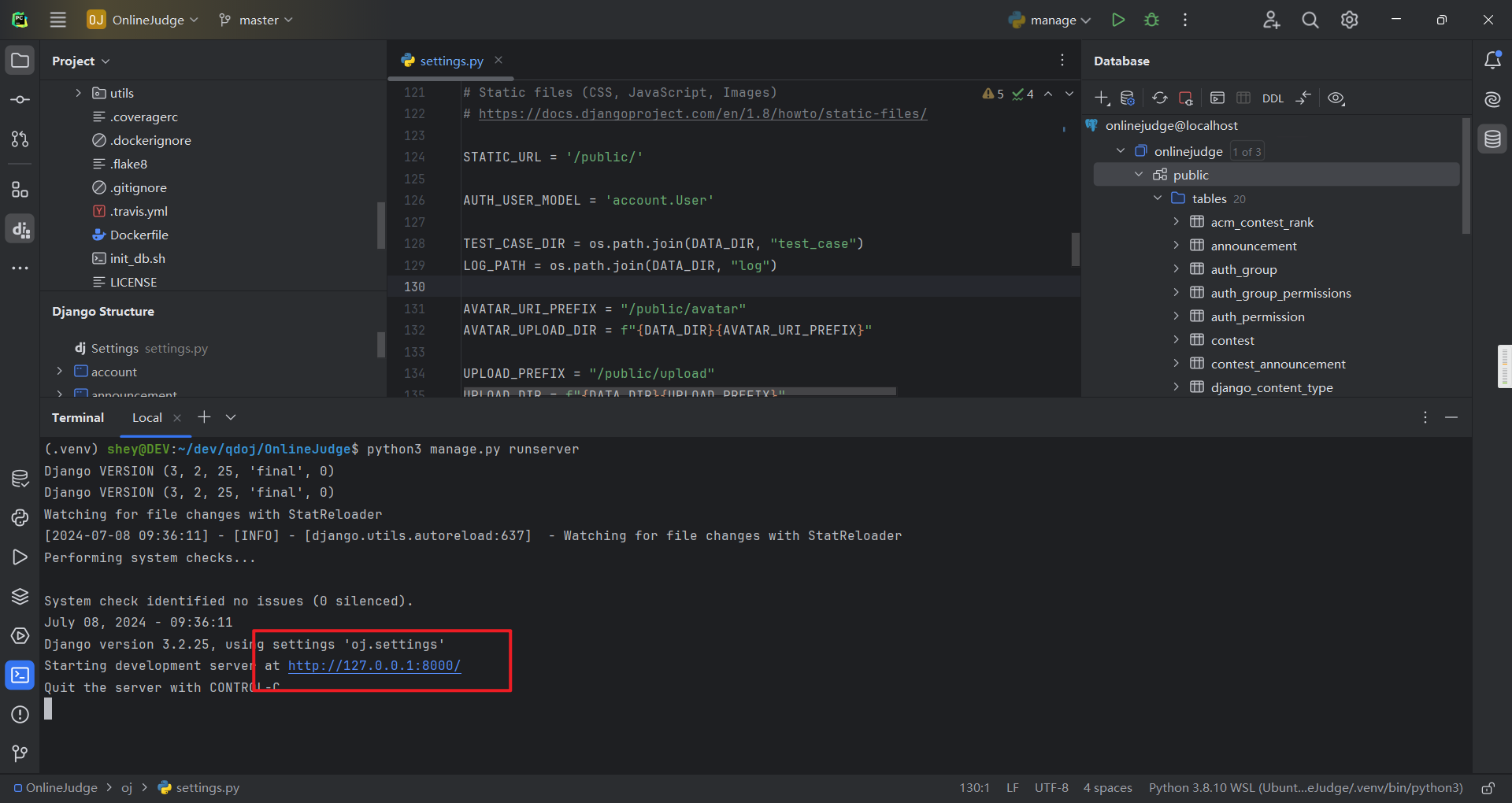Open the Django static-files docs link
This screenshot has height=803, width=1512.
click(702, 114)
